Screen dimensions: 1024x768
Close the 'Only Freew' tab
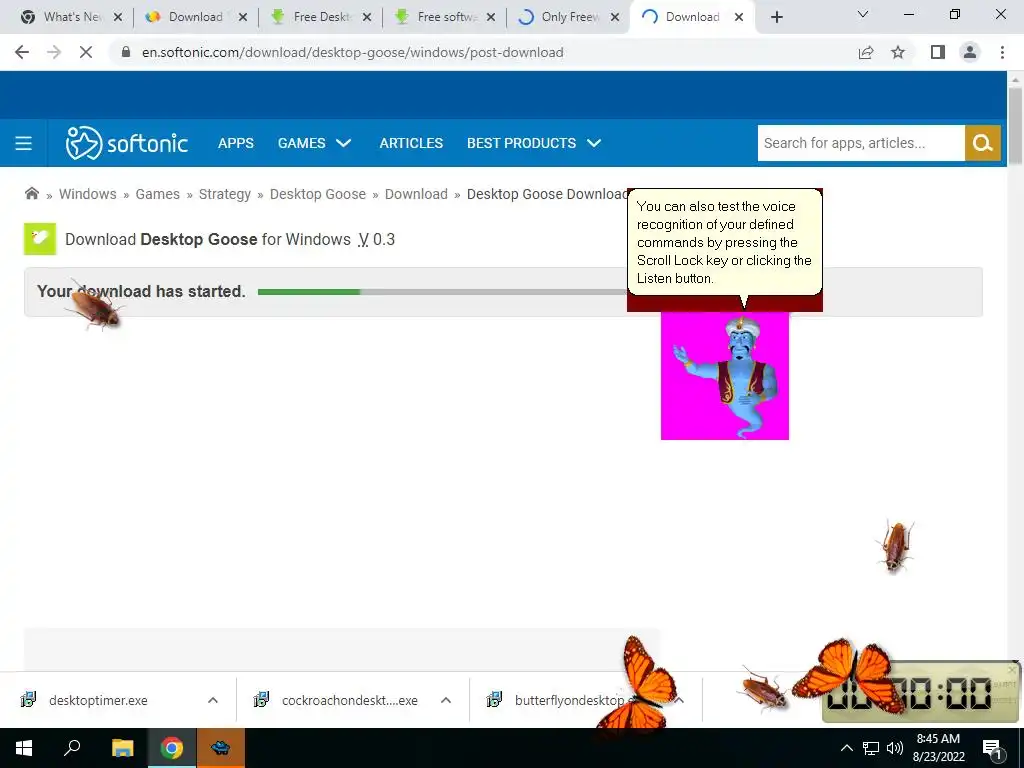(615, 17)
